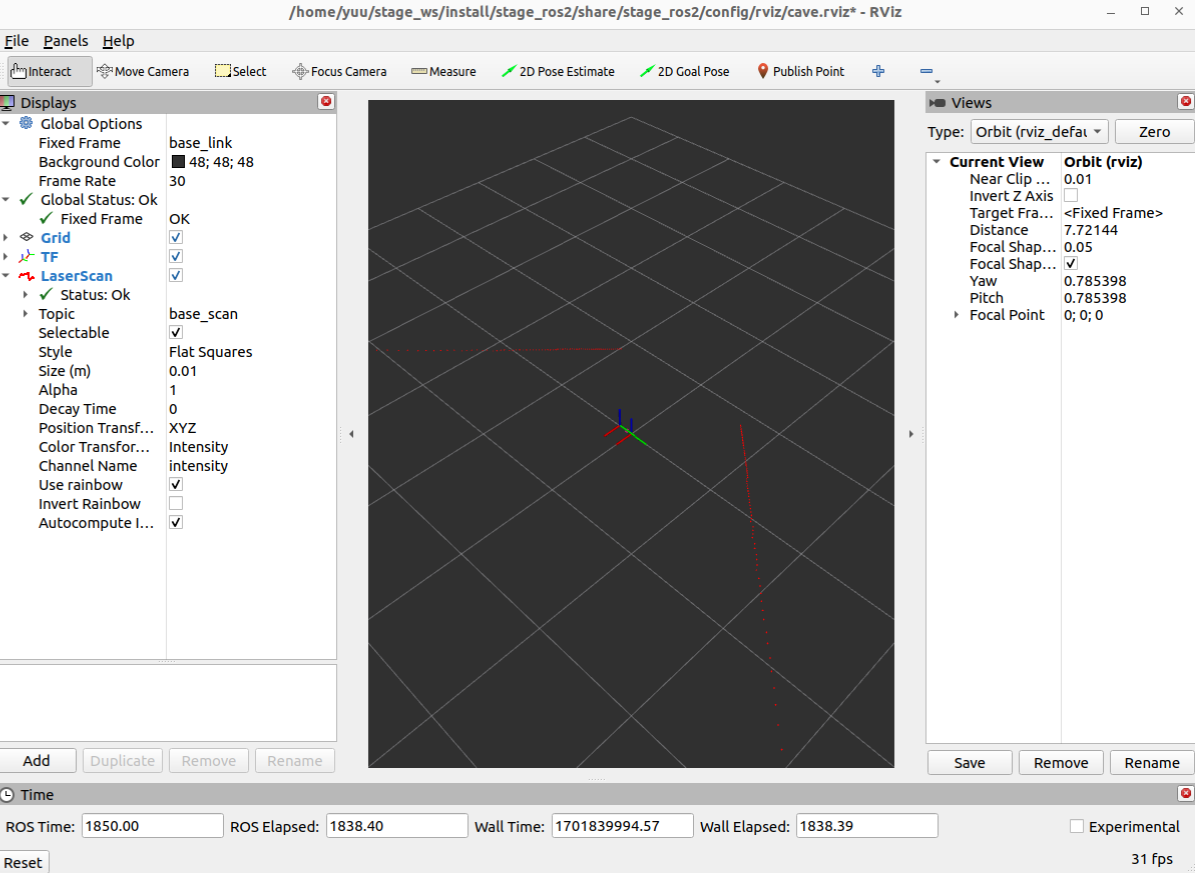Activate the Publish Point tool
This screenshot has width=1195, height=873.
[x=800, y=71]
